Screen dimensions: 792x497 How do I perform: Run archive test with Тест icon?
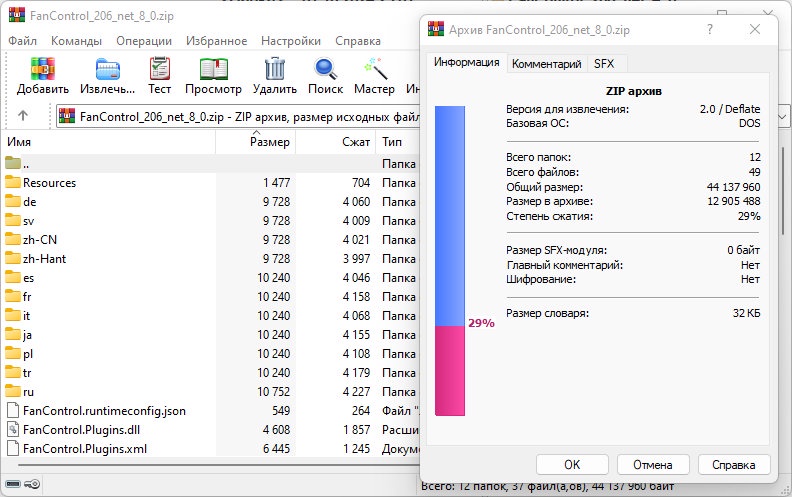click(160, 70)
